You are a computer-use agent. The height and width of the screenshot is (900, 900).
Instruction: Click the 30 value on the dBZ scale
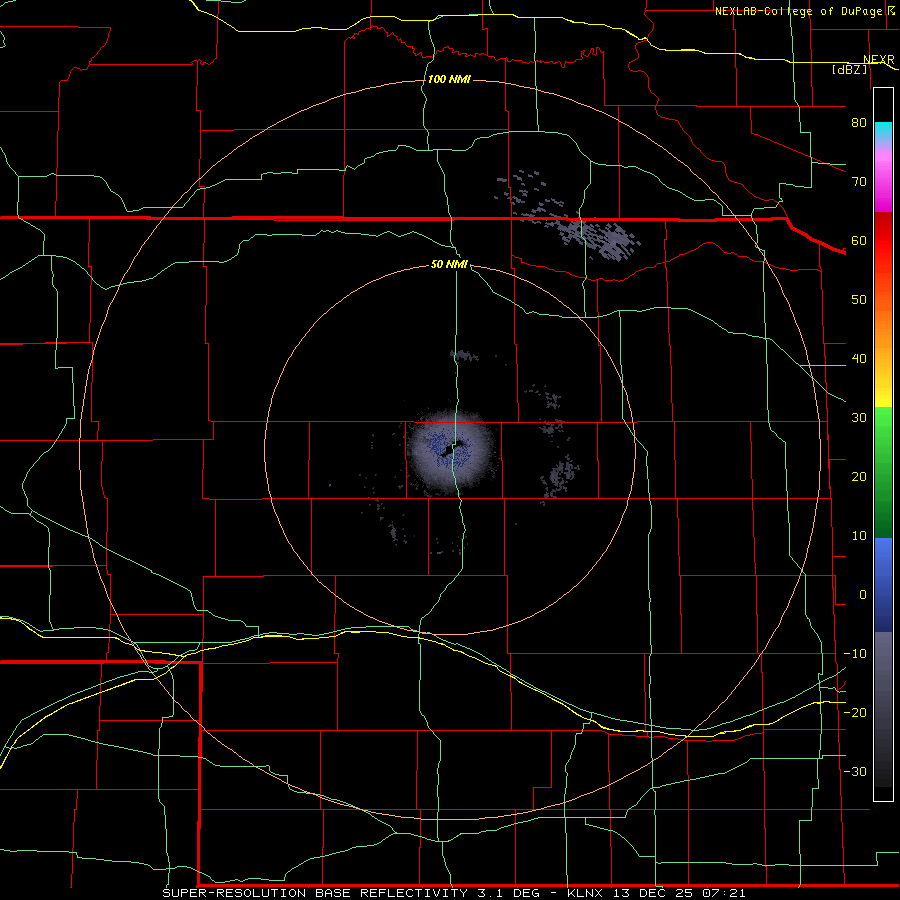859,418
